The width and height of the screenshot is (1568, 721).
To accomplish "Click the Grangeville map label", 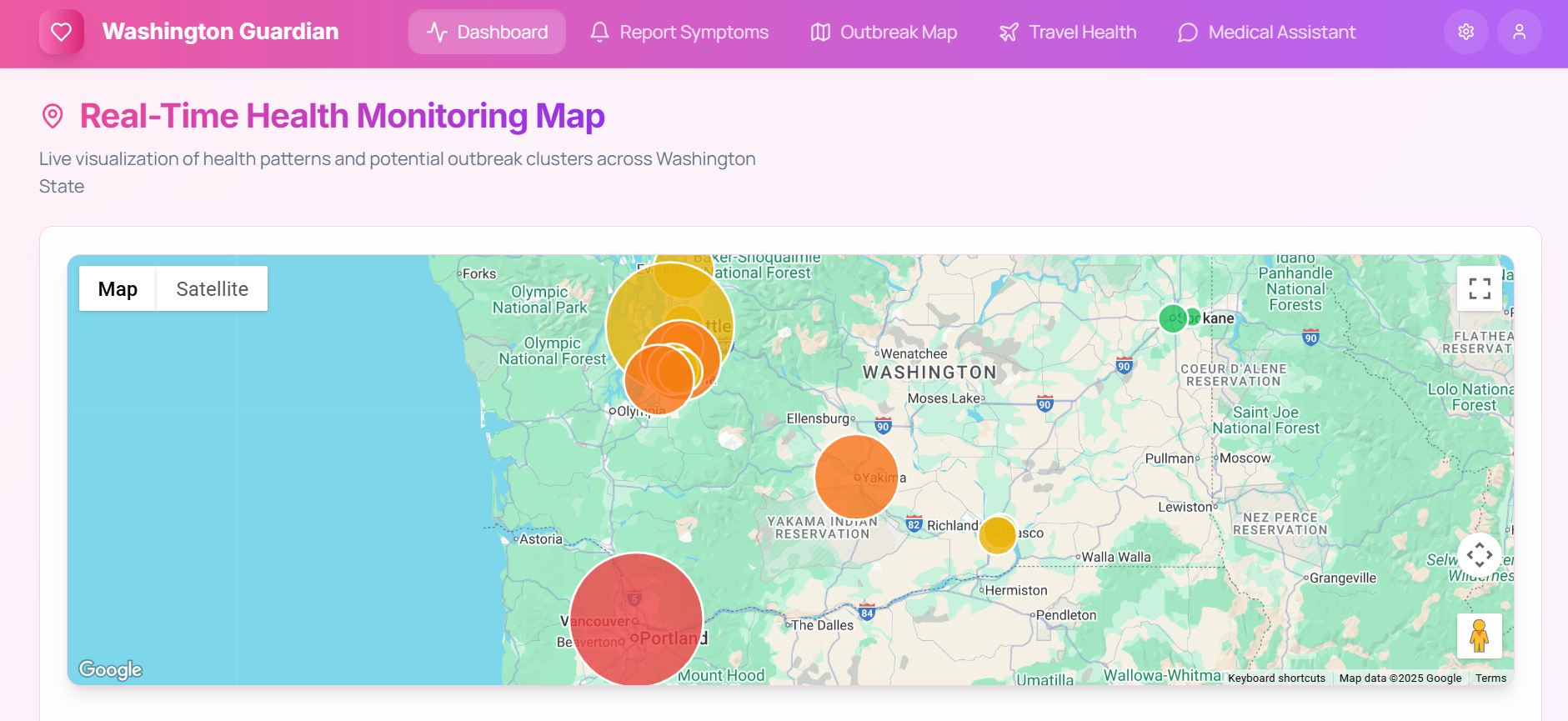I will (x=1343, y=578).
